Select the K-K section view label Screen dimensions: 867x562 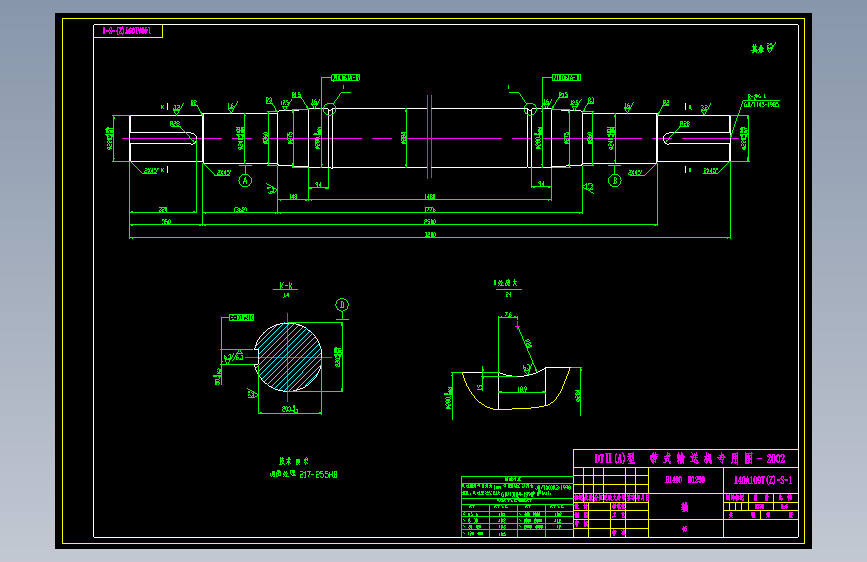click(286, 285)
